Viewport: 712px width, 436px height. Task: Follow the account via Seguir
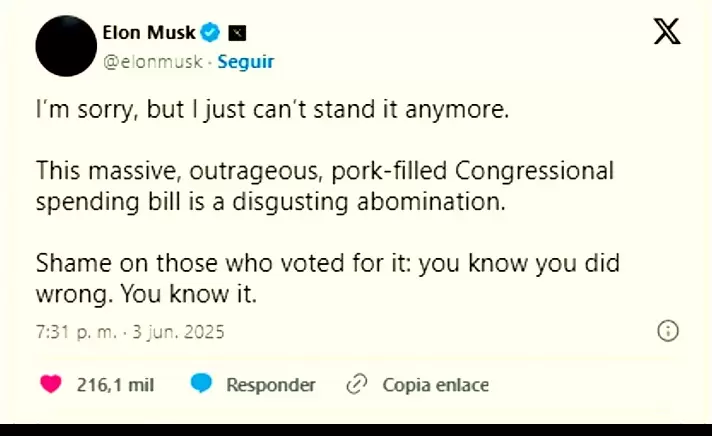245,61
